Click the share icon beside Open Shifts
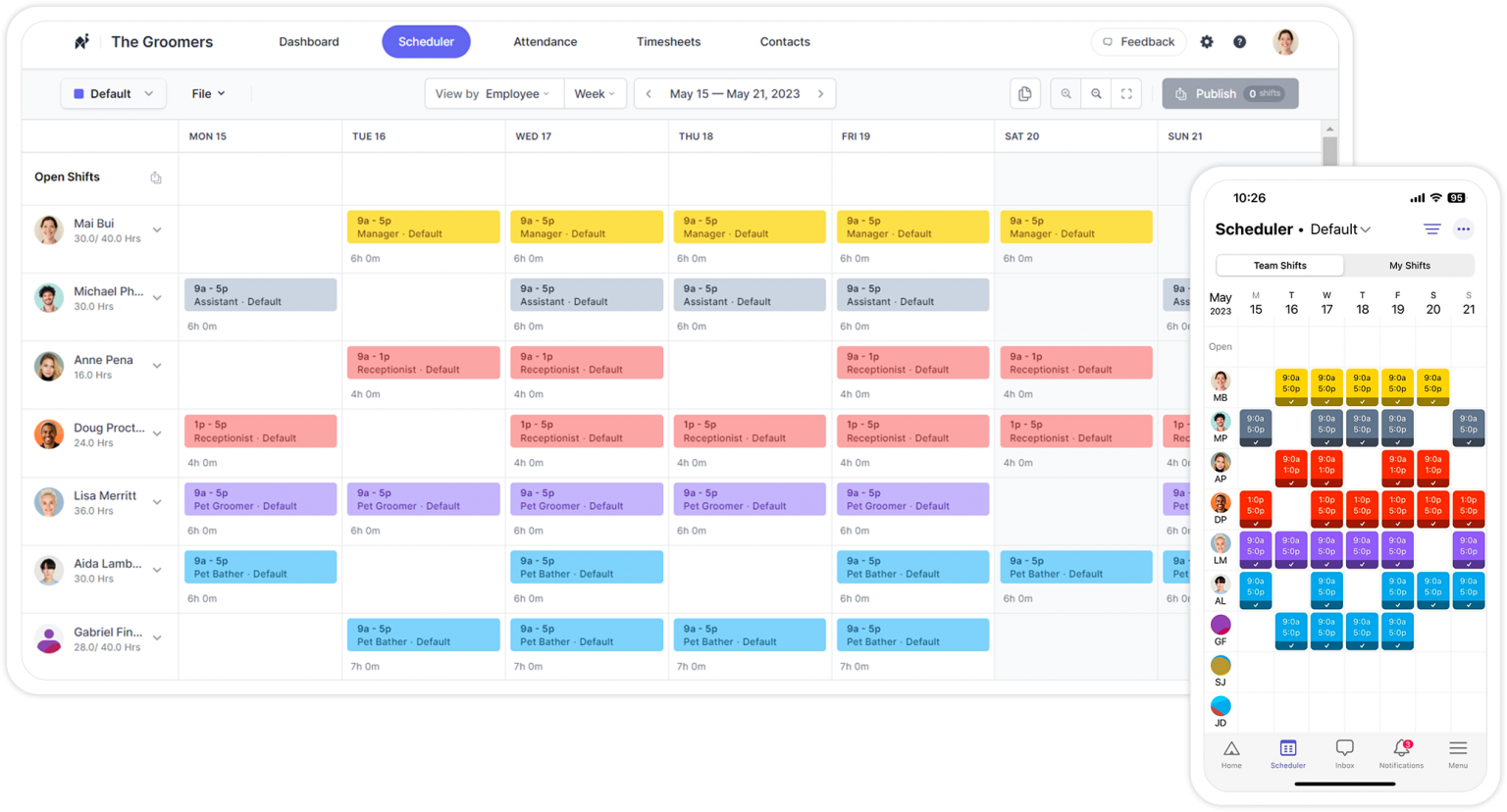This screenshot has width=1507, height=812. [x=155, y=177]
